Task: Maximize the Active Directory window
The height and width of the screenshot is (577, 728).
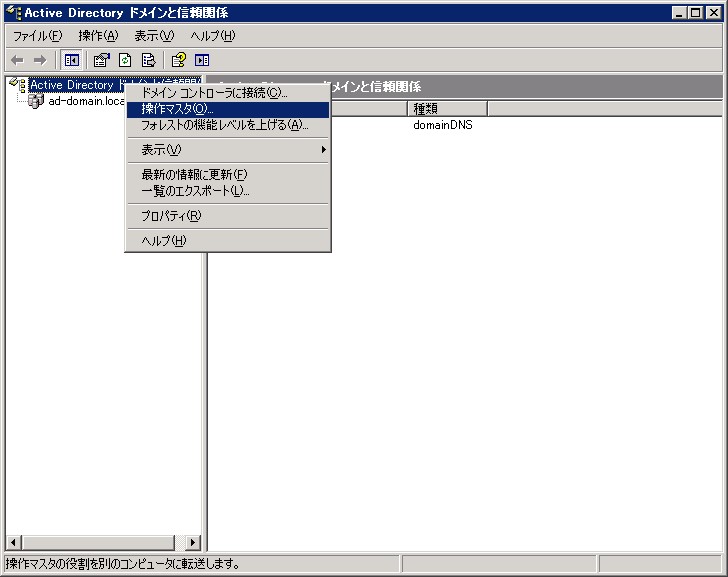Action: click(x=695, y=13)
